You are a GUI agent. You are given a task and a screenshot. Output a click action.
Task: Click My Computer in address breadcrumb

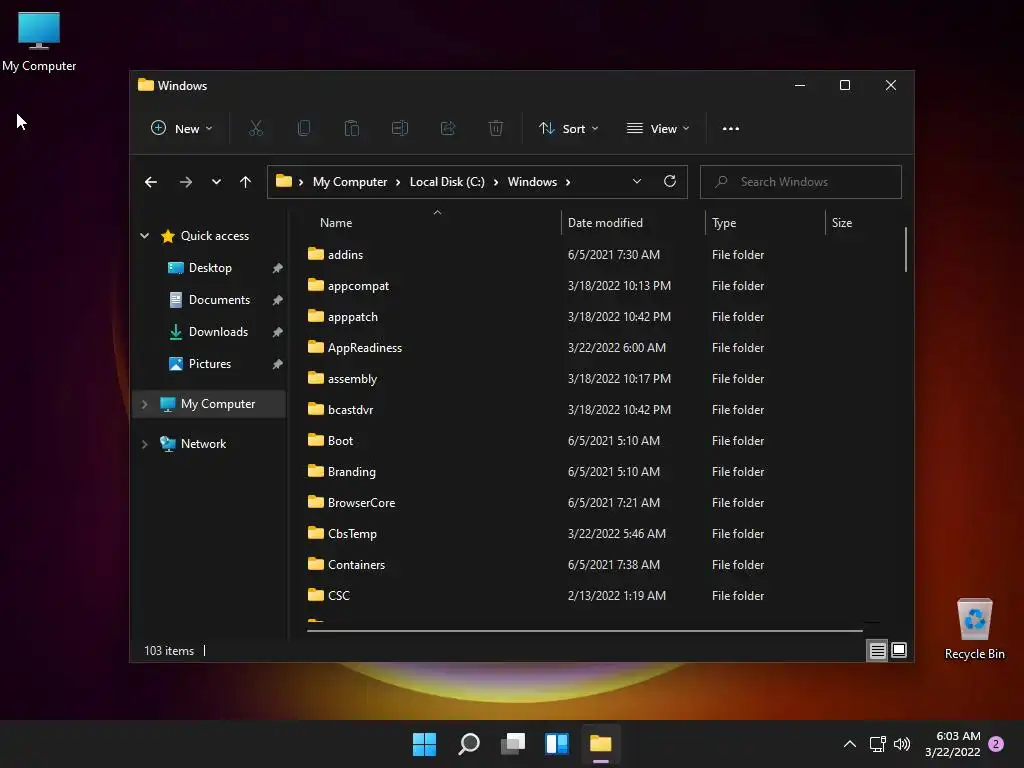(349, 182)
